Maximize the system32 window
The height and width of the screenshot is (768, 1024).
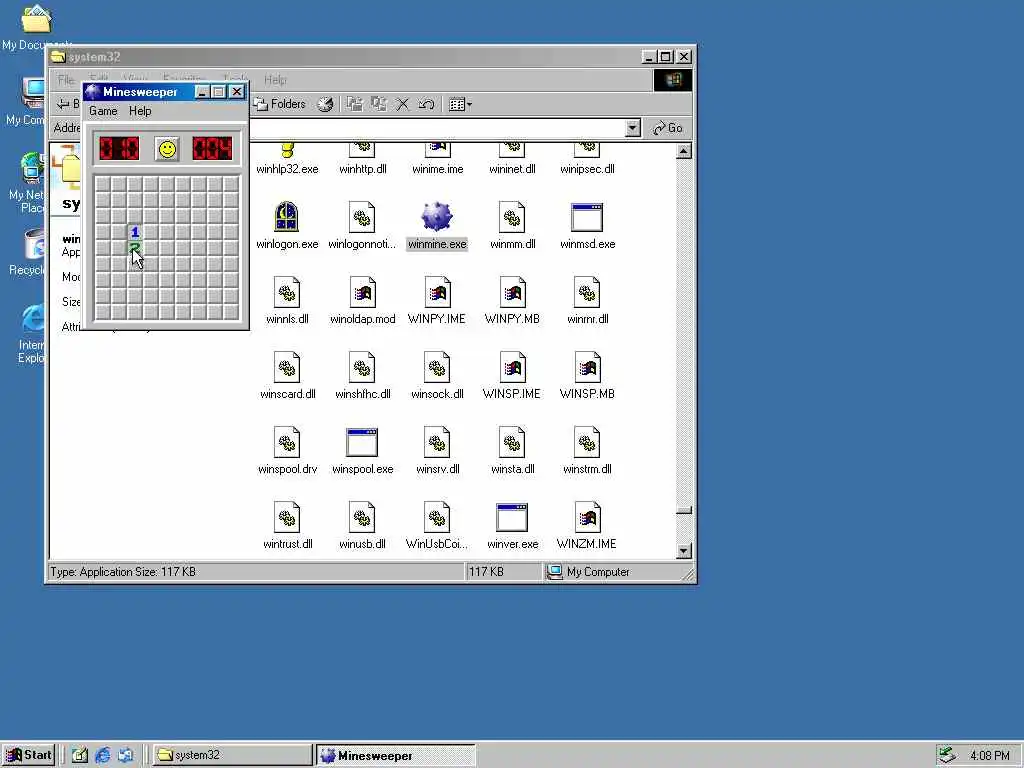pyautogui.click(x=665, y=57)
